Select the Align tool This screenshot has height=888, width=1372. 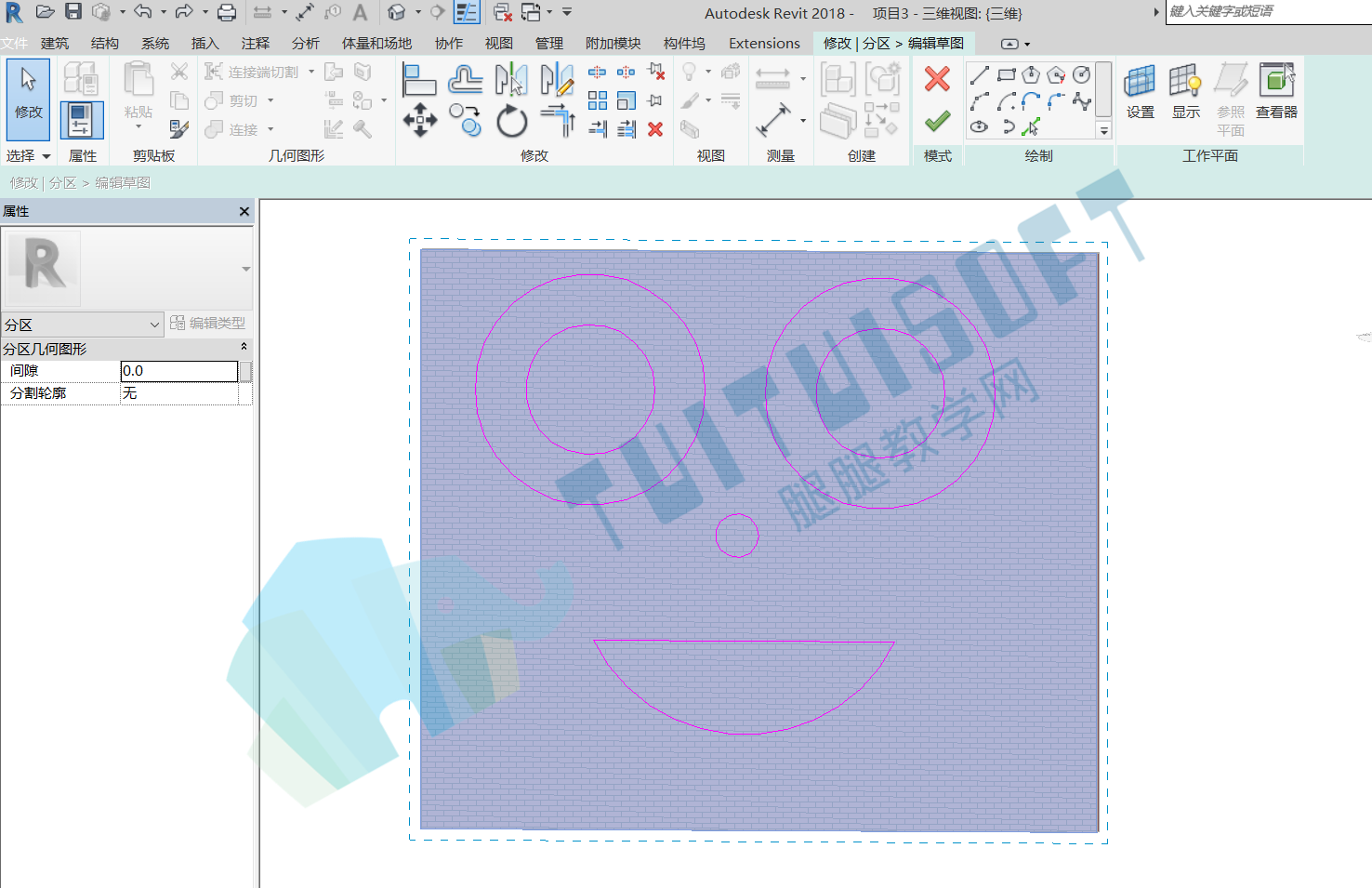point(419,79)
